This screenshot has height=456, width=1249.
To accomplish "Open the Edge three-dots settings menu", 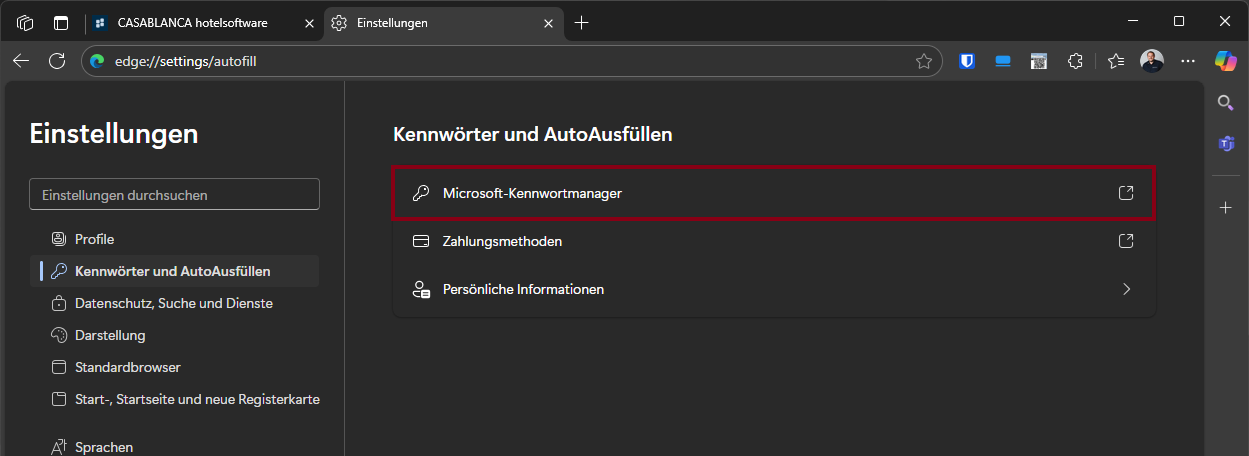I will [1188, 61].
